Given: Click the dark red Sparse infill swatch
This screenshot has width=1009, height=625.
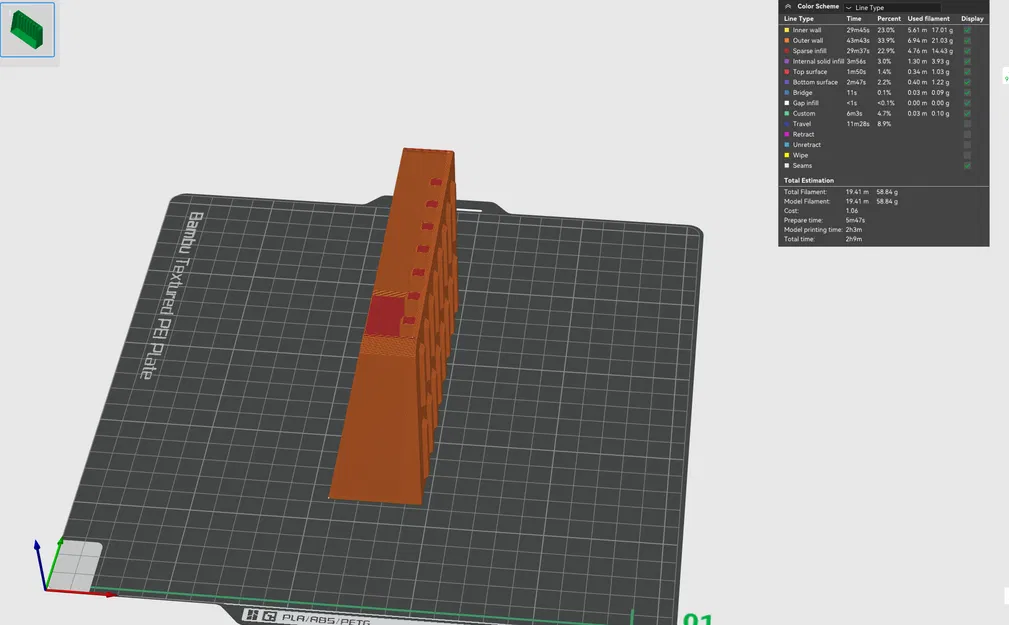Looking at the screenshot, I should (x=786, y=51).
